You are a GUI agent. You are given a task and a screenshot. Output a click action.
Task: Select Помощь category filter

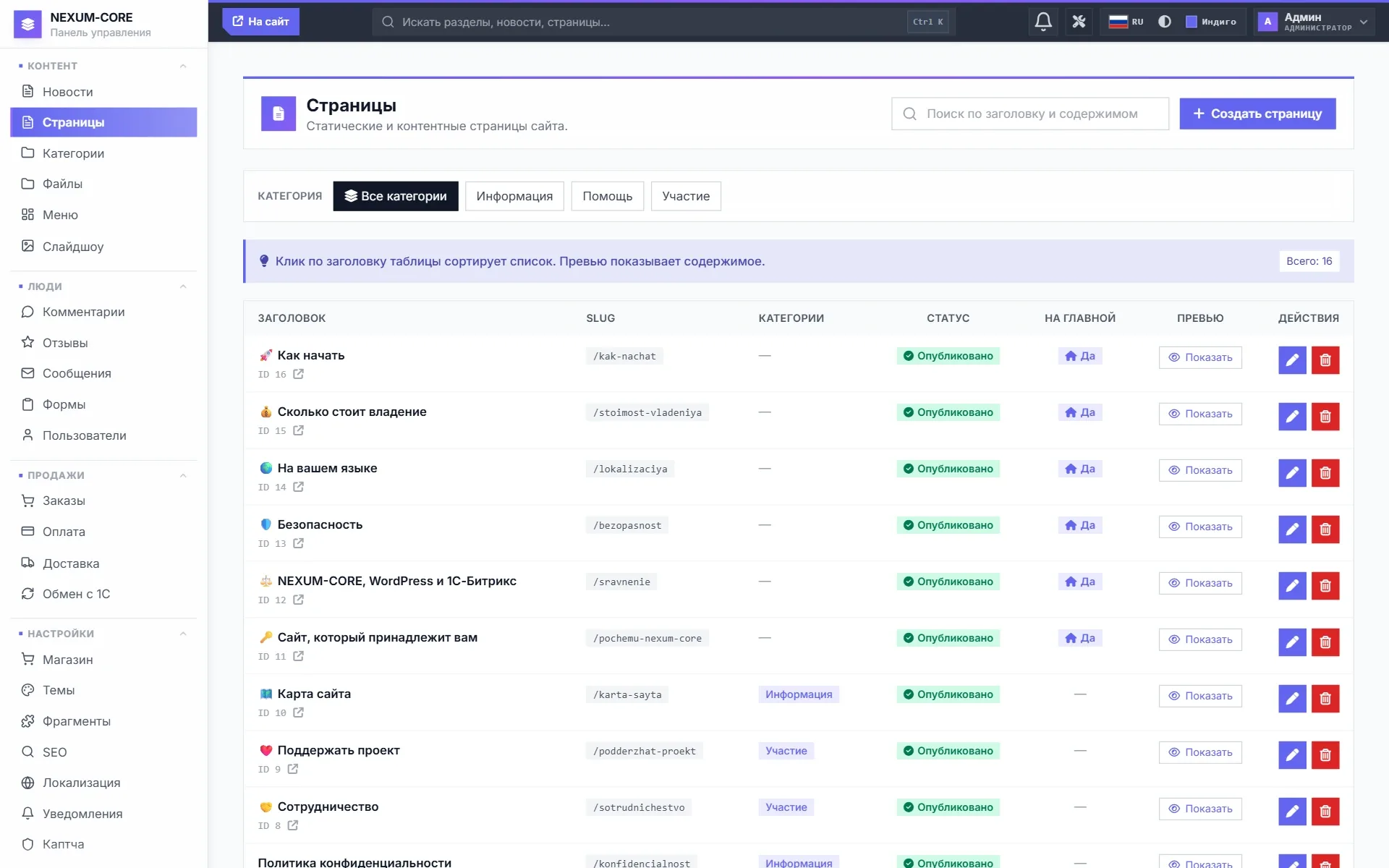click(x=607, y=196)
